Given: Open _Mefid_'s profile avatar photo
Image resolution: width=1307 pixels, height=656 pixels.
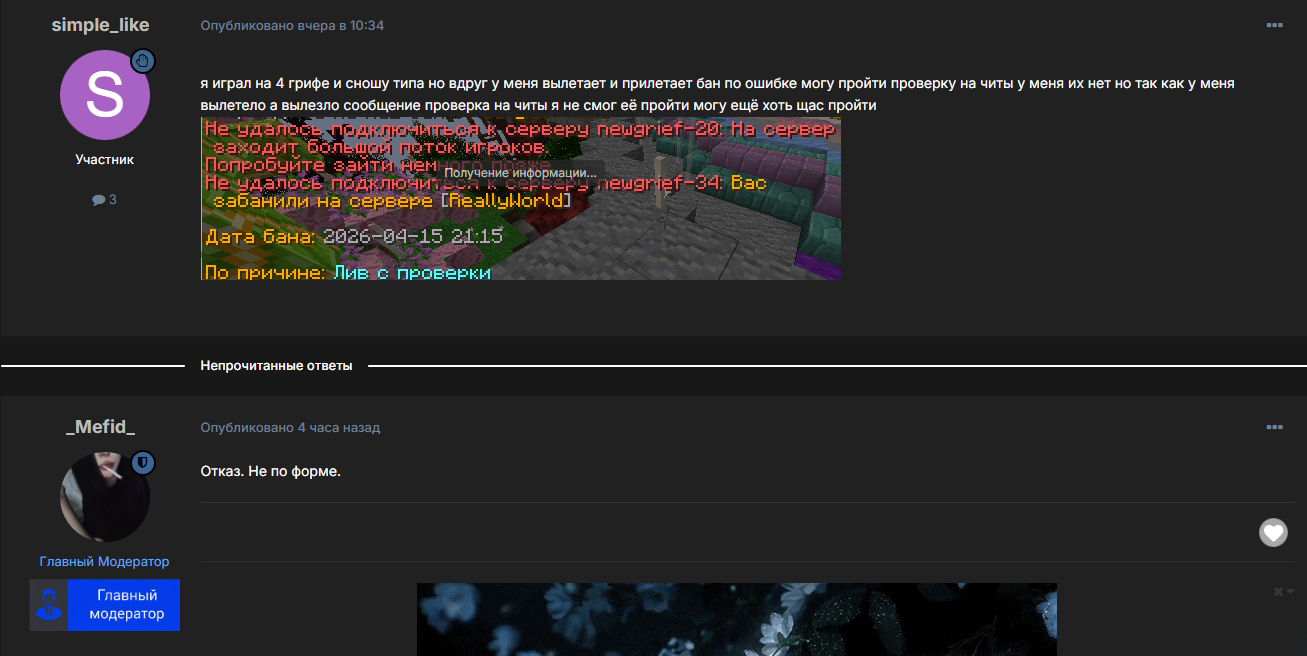Looking at the screenshot, I should point(104,497).
